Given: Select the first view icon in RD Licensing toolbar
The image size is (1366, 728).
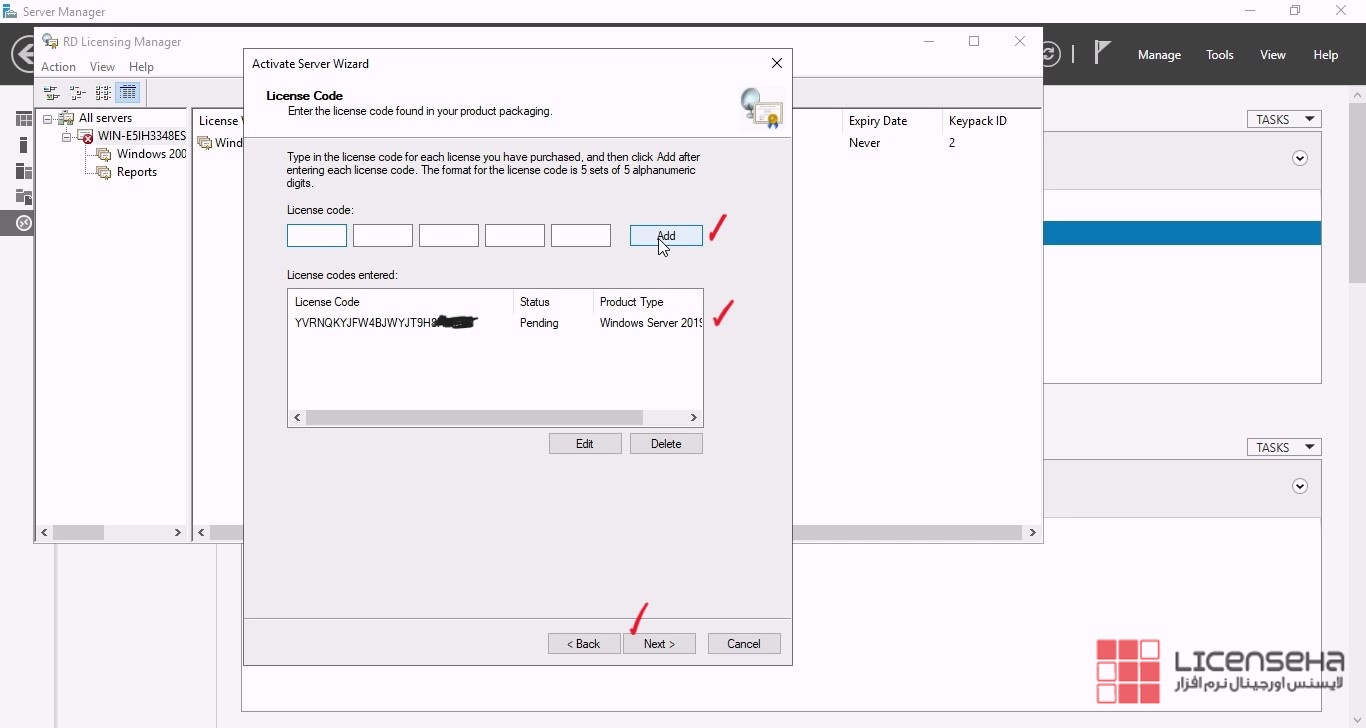Looking at the screenshot, I should [51, 93].
